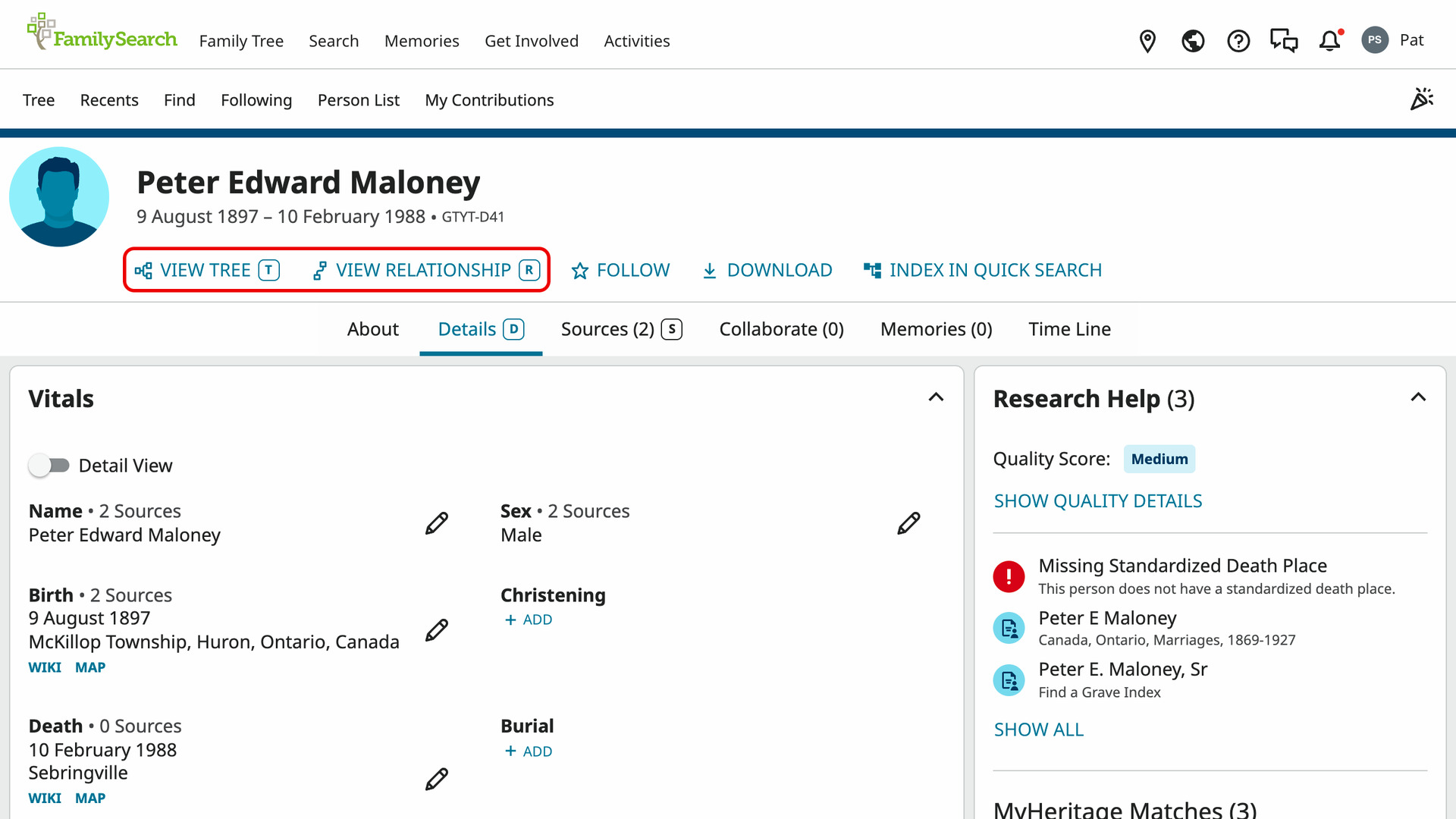Click SHOW QUALITY DETAILS link
The image size is (1456, 819).
tap(1097, 501)
